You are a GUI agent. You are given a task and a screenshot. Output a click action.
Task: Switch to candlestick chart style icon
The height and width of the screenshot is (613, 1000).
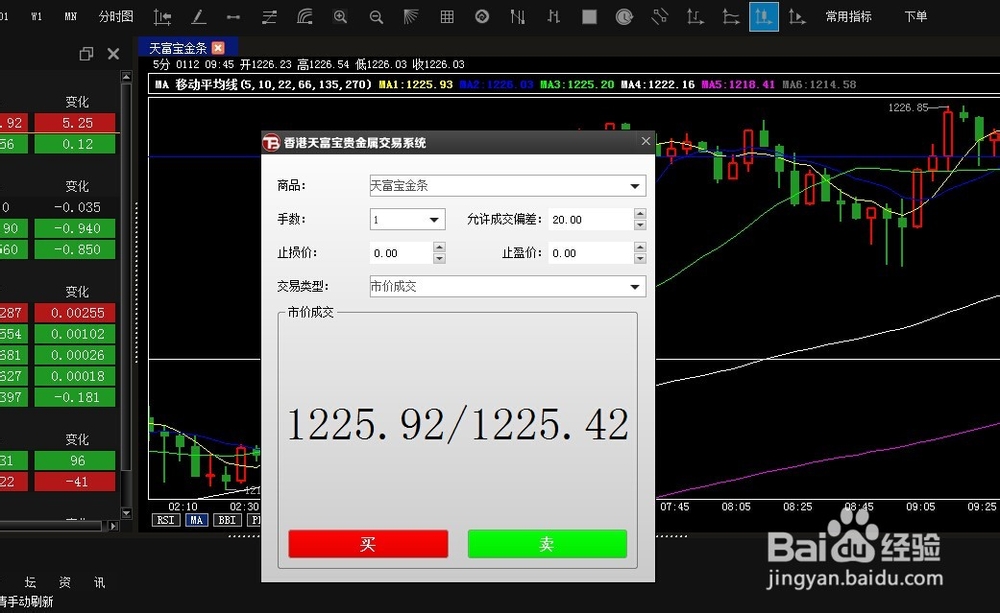pos(553,17)
